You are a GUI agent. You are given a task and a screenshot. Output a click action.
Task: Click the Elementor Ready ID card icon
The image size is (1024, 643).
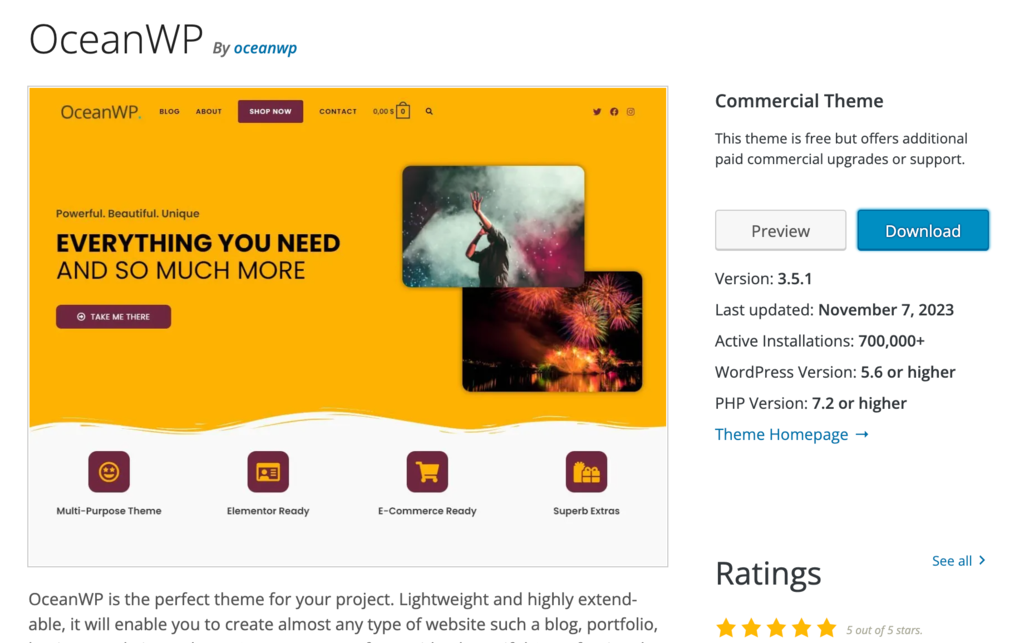pyautogui.click(x=268, y=471)
